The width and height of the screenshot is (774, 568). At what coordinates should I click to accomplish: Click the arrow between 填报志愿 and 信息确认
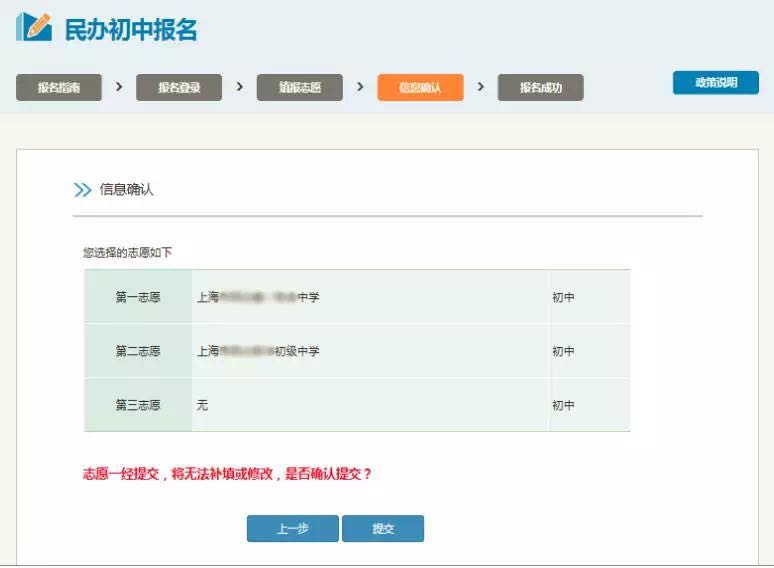click(360, 87)
